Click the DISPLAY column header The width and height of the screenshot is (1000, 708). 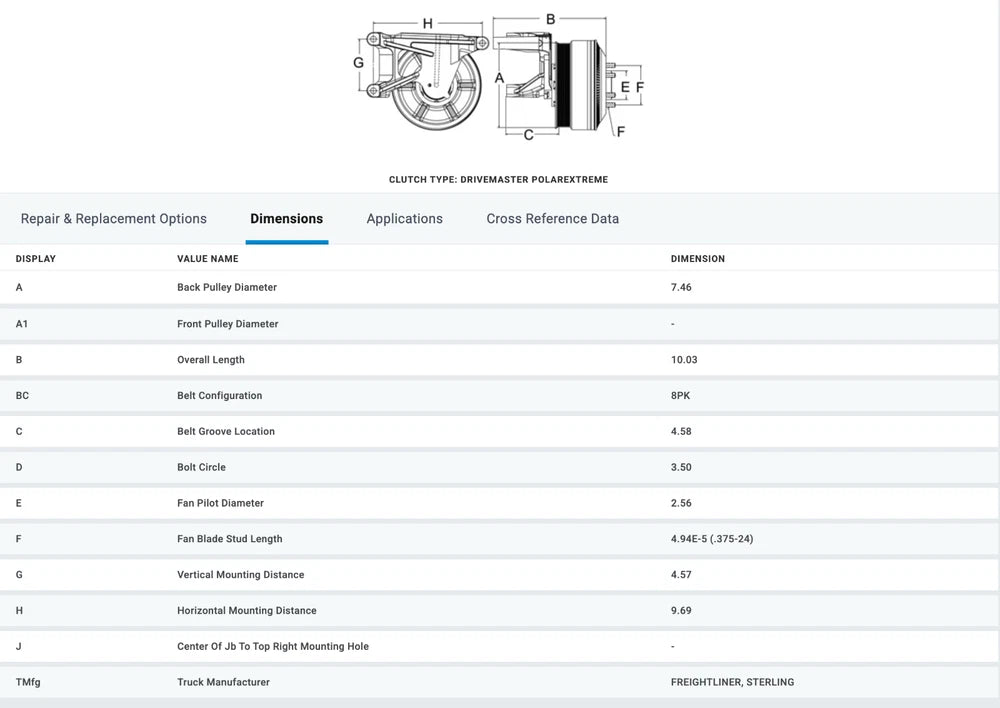(36, 259)
